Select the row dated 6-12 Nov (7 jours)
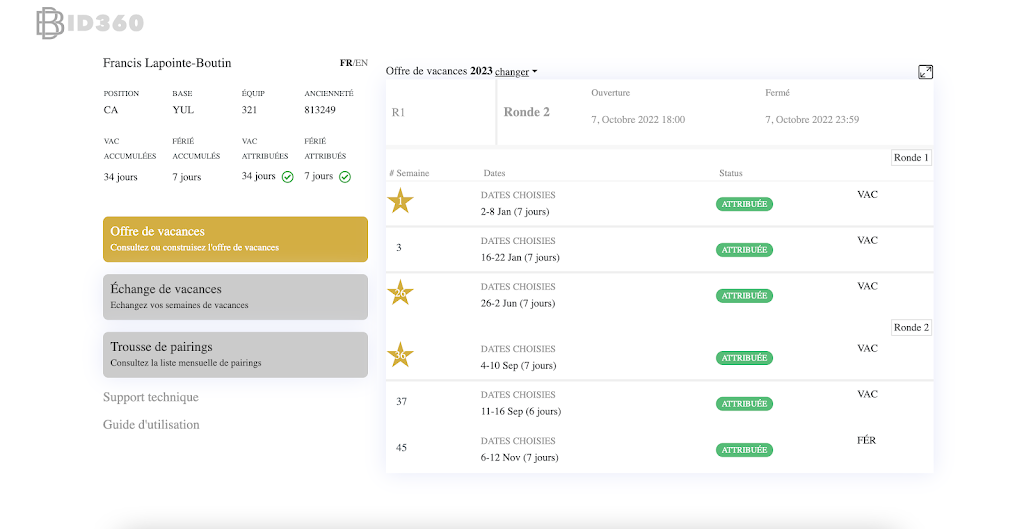Screen dimensions: 1024x529 [x=660, y=449]
